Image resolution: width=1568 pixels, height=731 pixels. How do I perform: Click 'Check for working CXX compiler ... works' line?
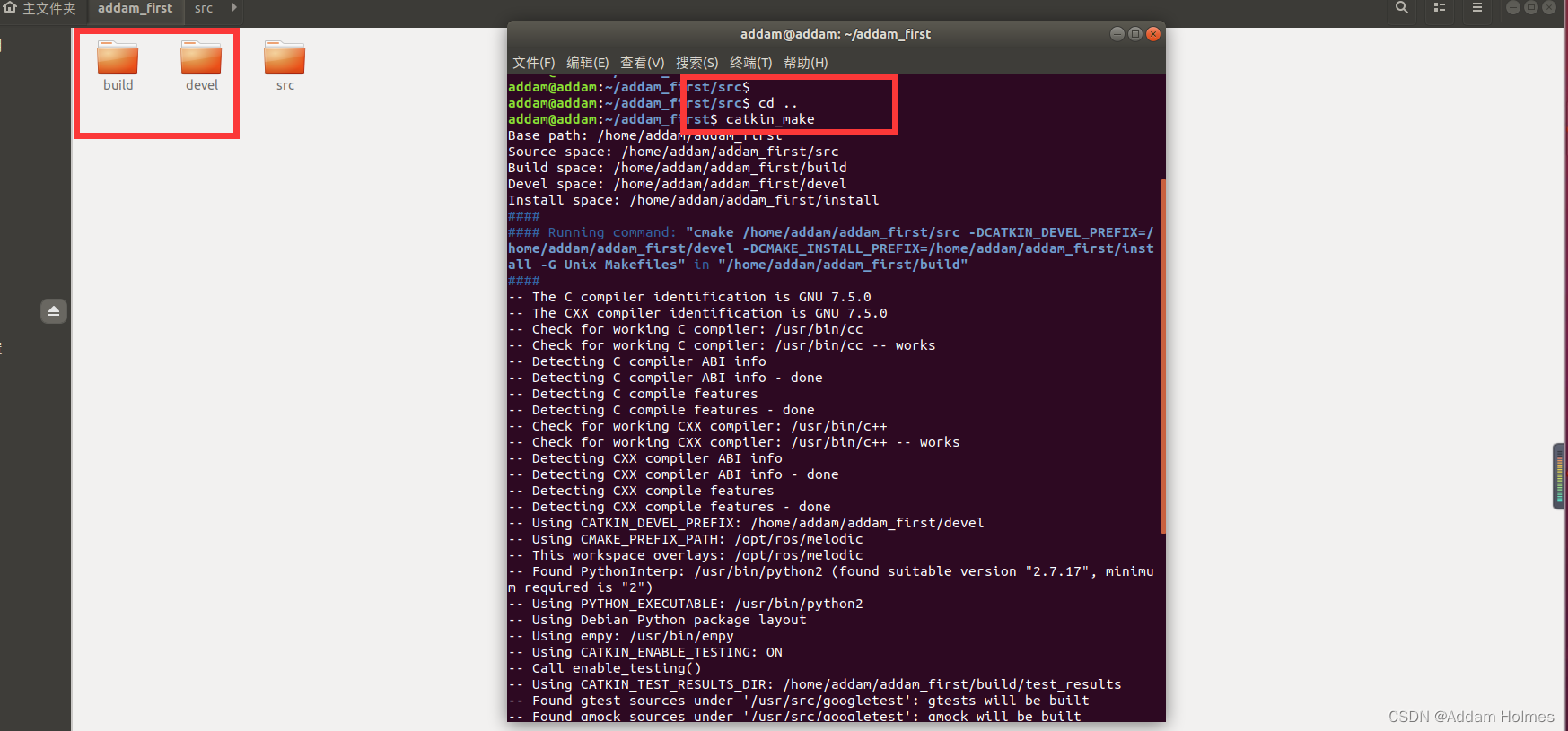pyautogui.click(x=734, y=442)
